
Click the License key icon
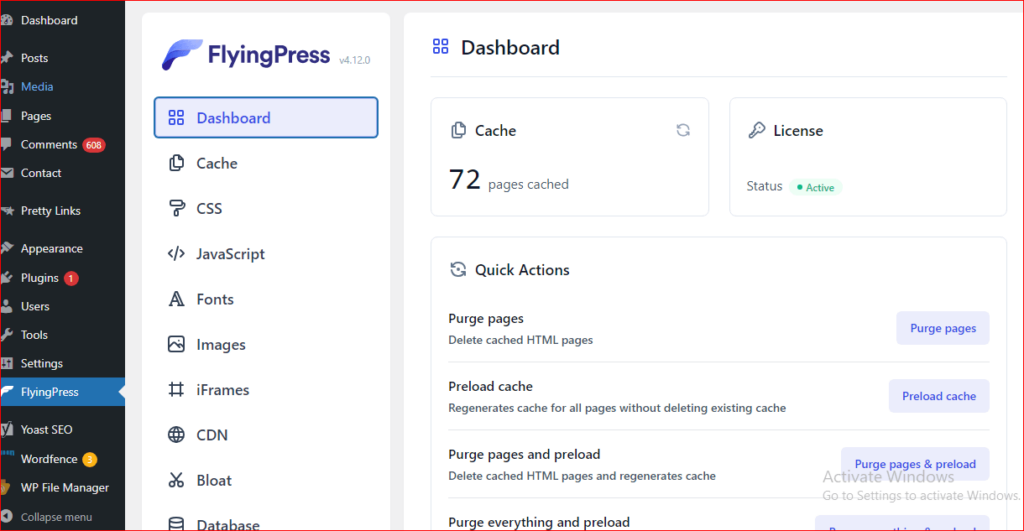(x=757, y=130)
